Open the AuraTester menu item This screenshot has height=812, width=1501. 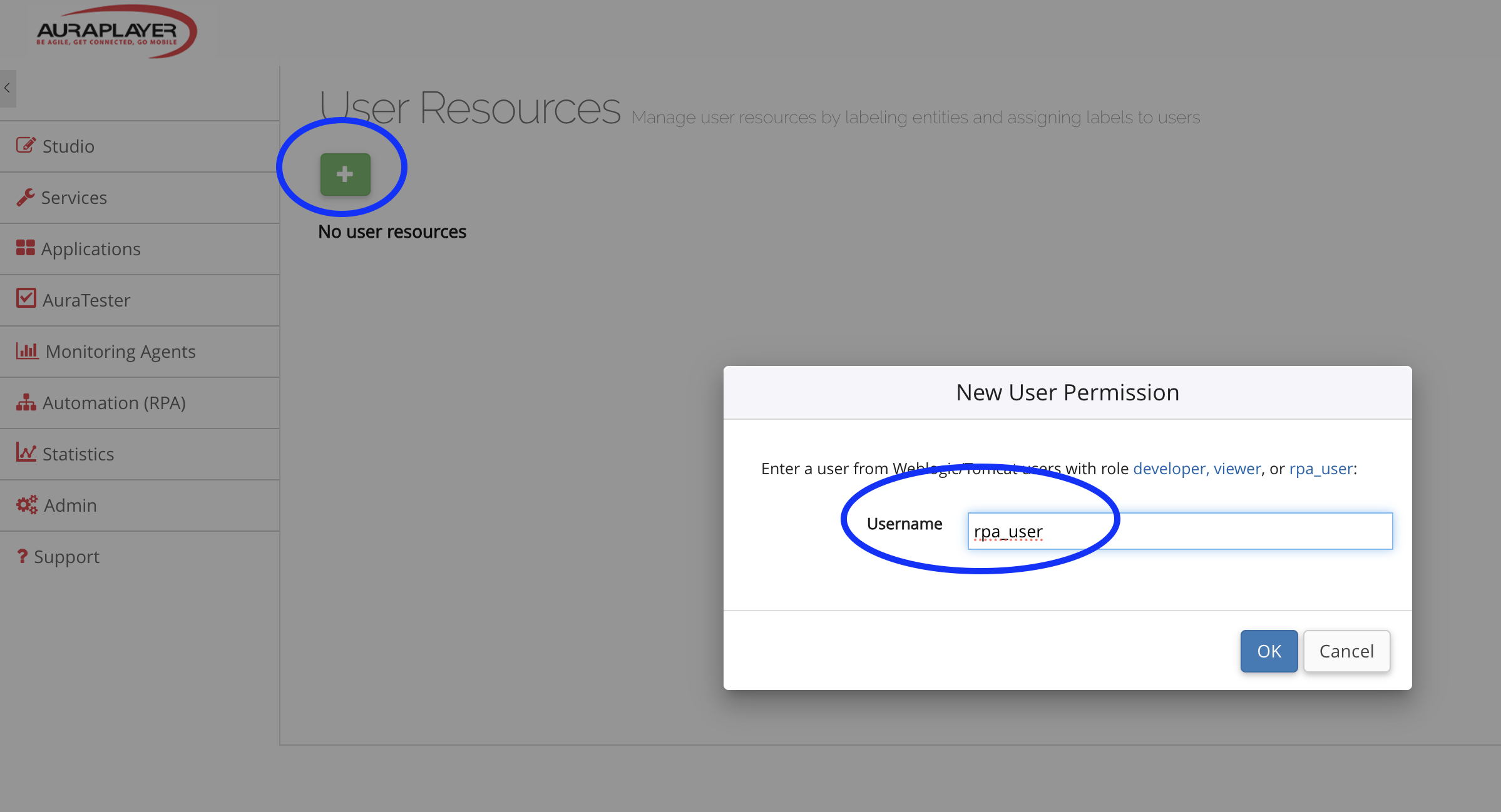(140, 300)
